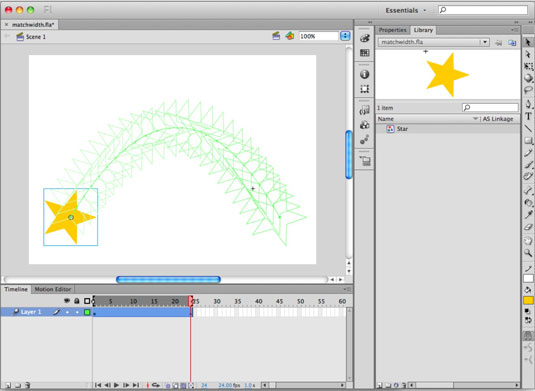Toggle Onion Skin Outlines button
This screenshot has width=535, height=391.
coord(175,386)
